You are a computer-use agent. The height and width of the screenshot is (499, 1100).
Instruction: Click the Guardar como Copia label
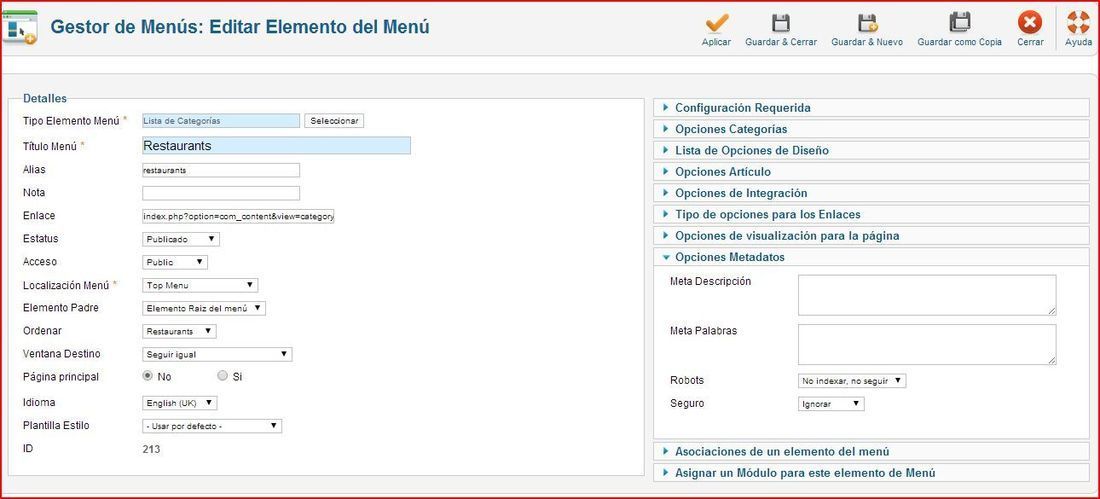(x=960, y=42)
